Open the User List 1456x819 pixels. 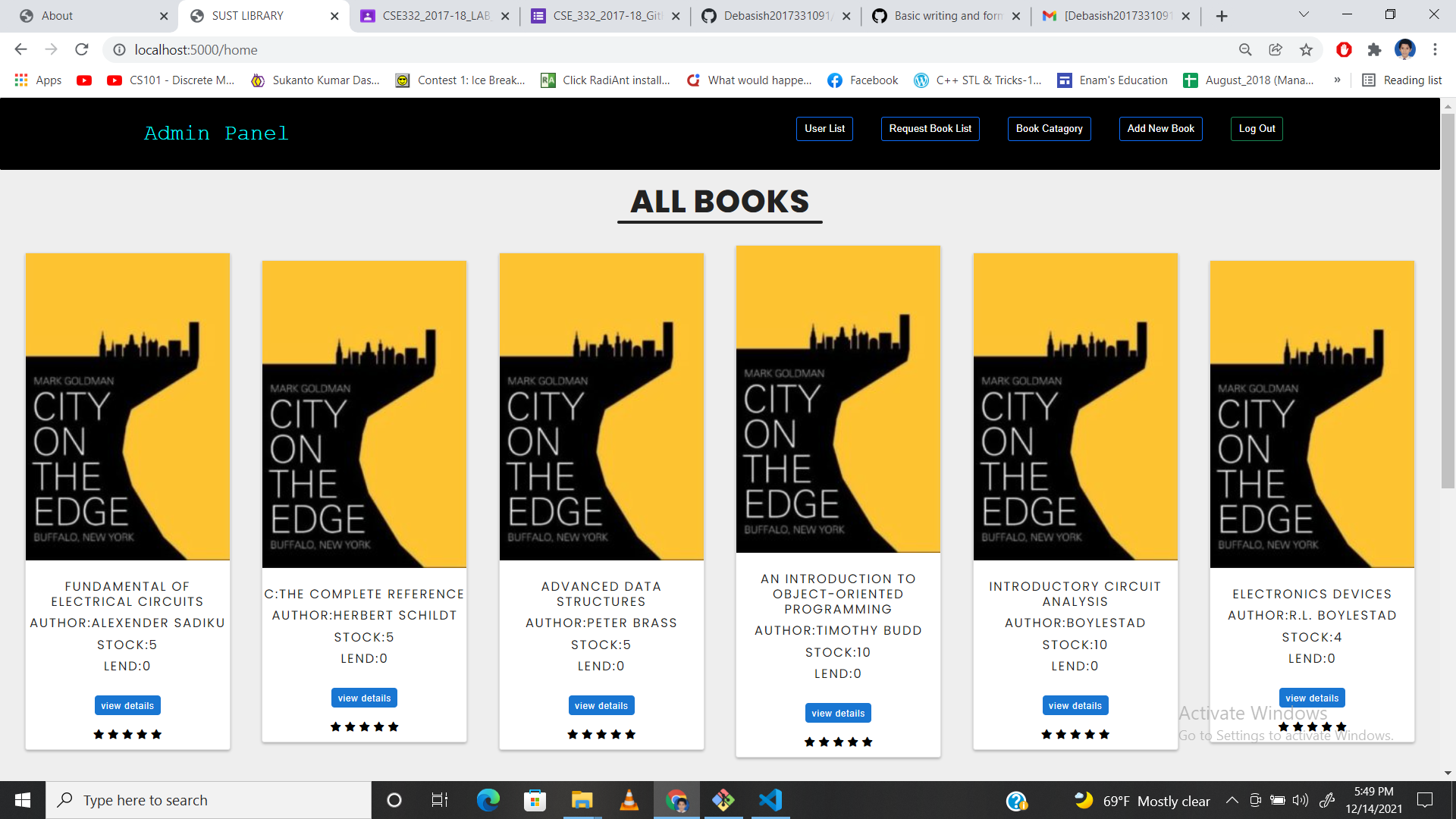pyautogui.click(x=824, y=128)
